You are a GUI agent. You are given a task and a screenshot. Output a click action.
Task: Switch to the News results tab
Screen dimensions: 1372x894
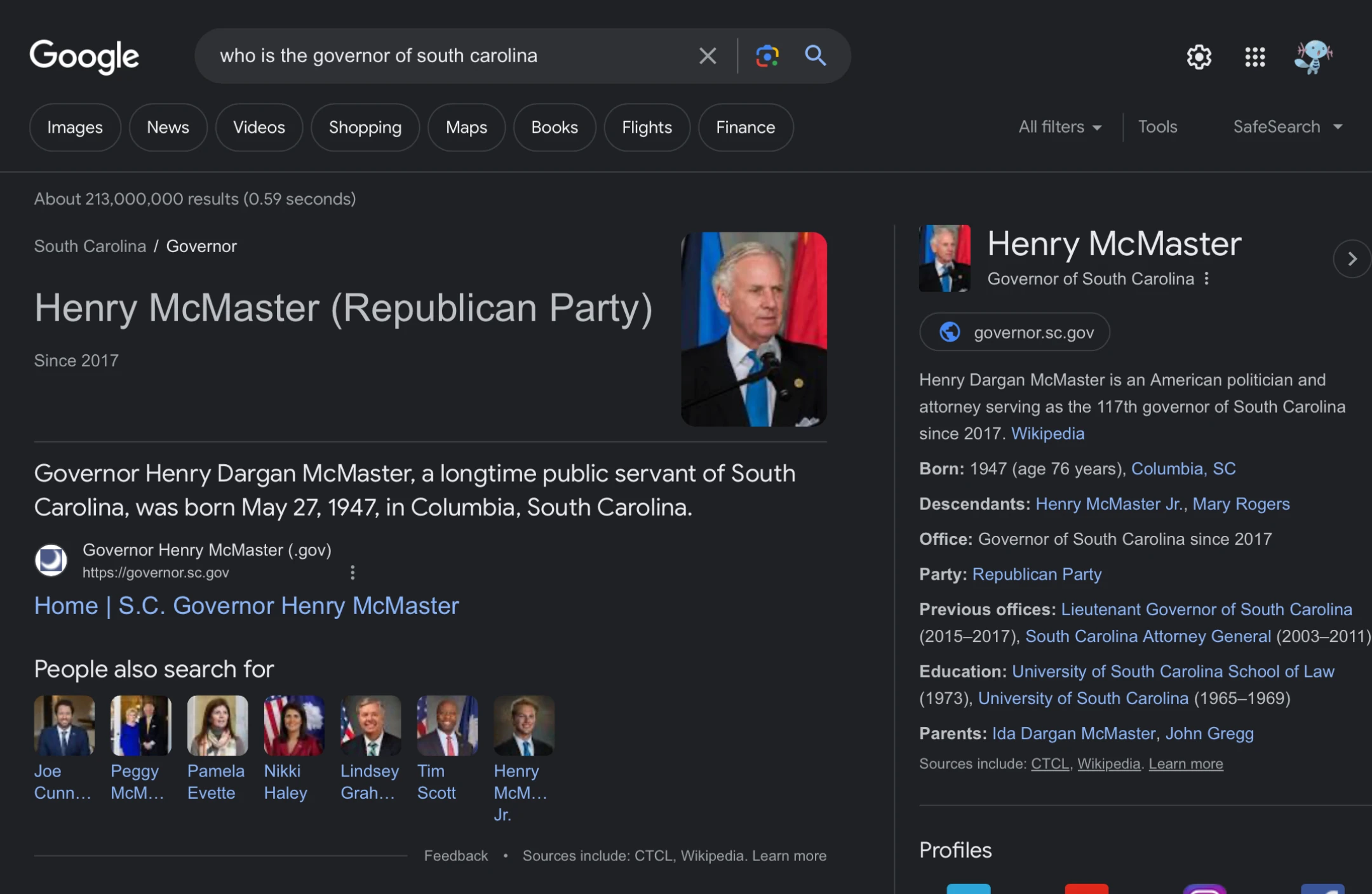pyautogui.click(x=168, y=127)
